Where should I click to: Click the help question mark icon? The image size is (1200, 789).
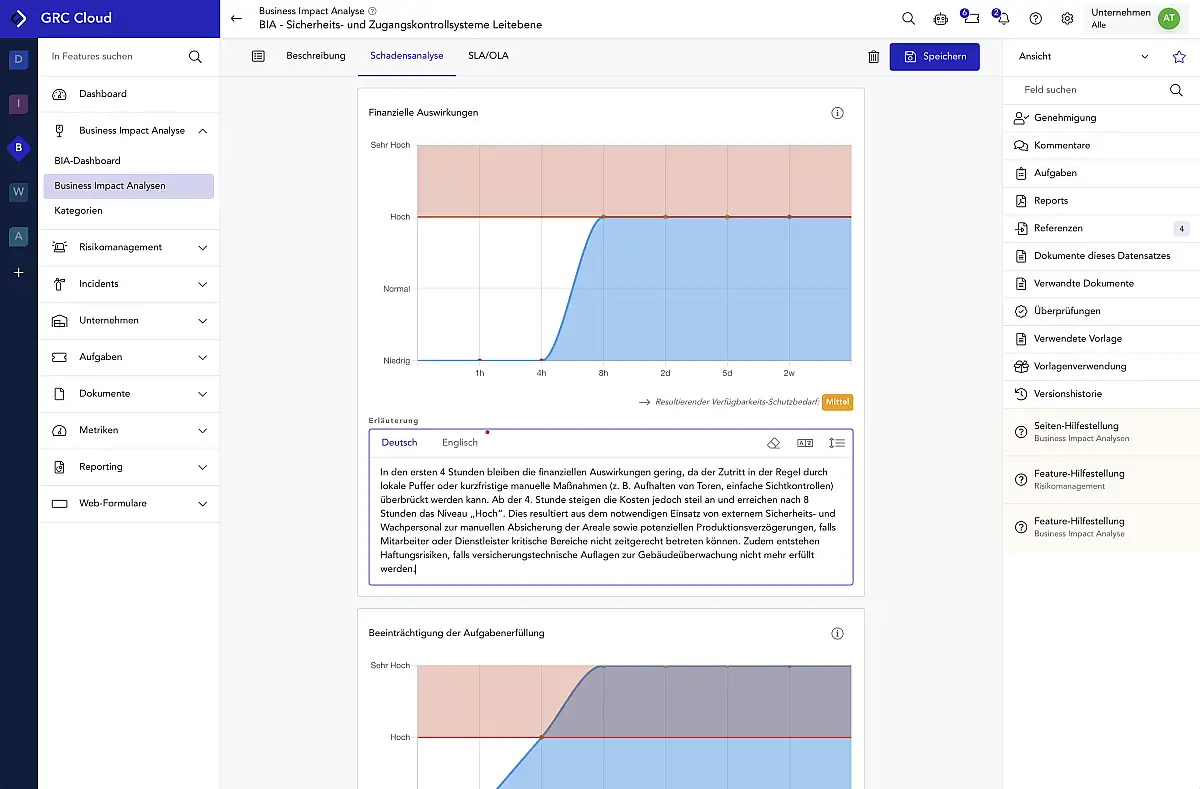pos(1035,18)
